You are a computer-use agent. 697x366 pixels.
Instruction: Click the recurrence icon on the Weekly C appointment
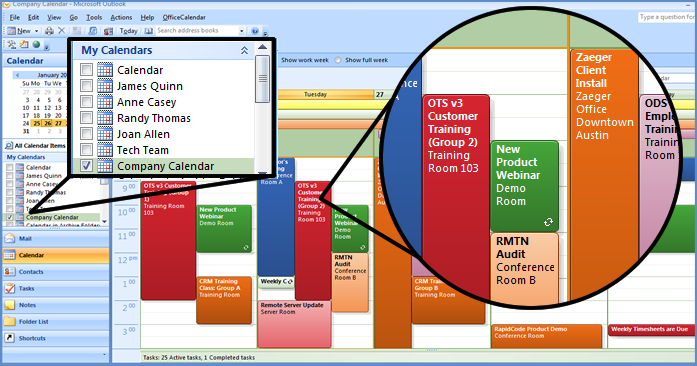point(290,282)
